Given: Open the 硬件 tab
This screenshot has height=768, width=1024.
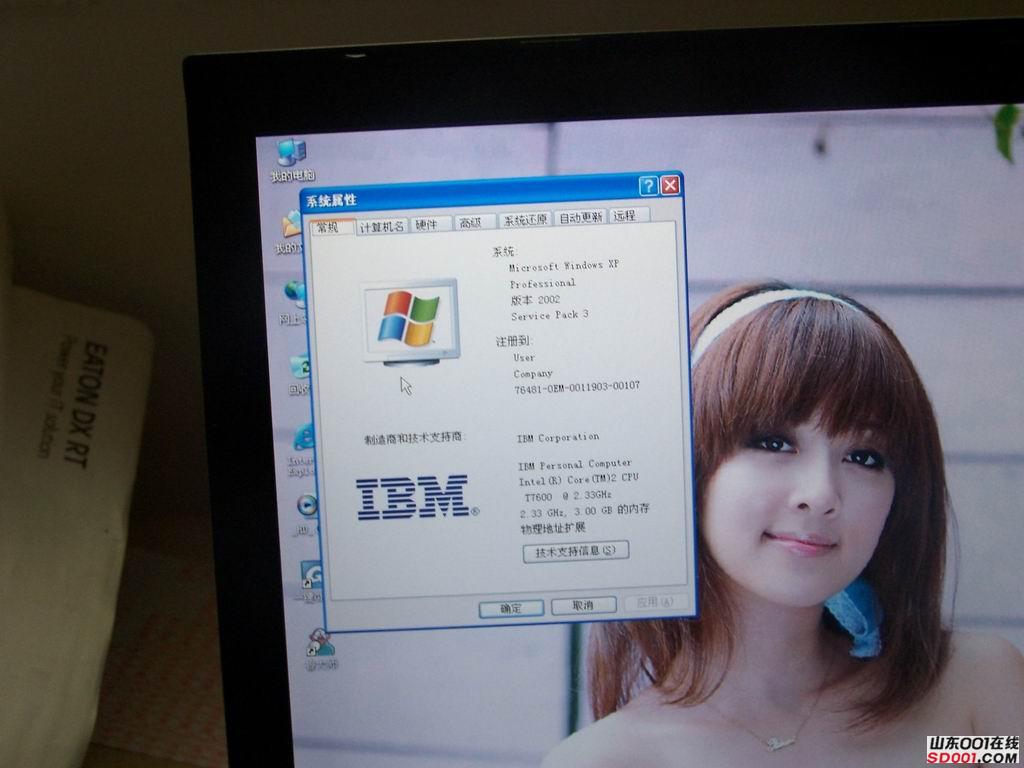Looking at the screenshot, I should click(x=428, y=224).
